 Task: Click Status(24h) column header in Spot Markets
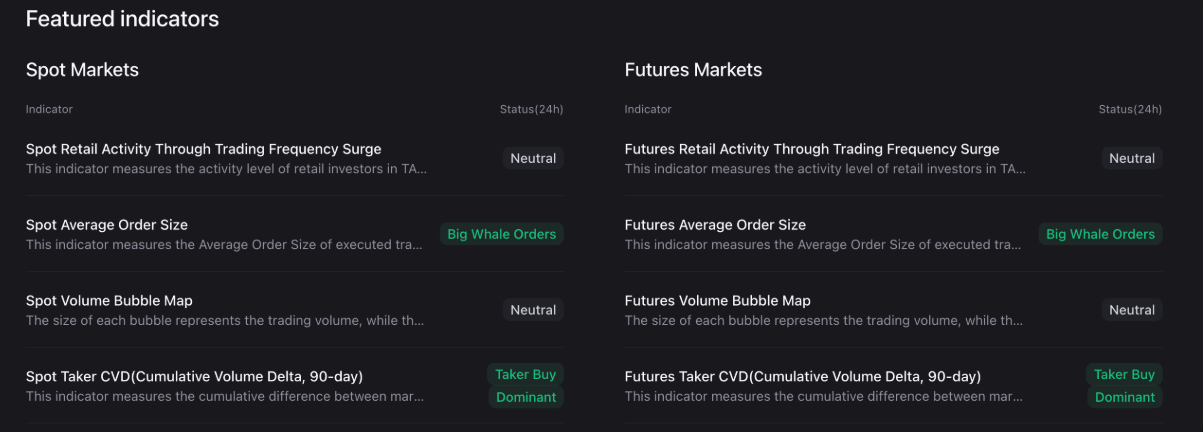pos(531,109)
